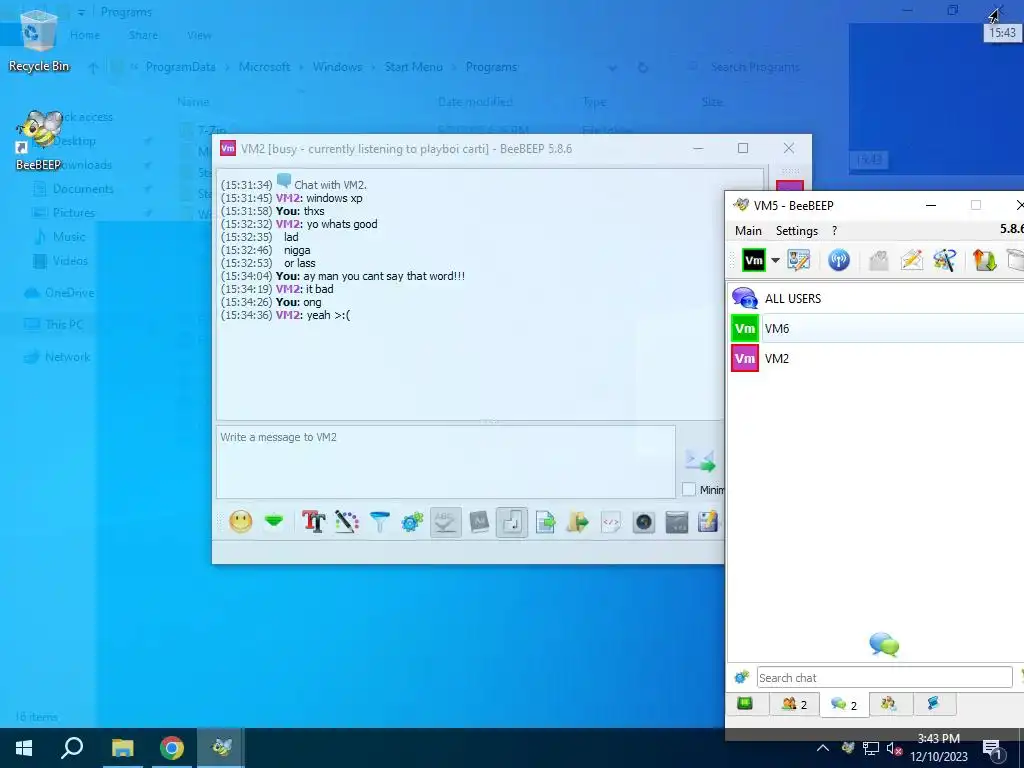Viewport: 1024px width, 768px height.
Task: Select This PC in File Explorer sidebar
Action: 64,325
